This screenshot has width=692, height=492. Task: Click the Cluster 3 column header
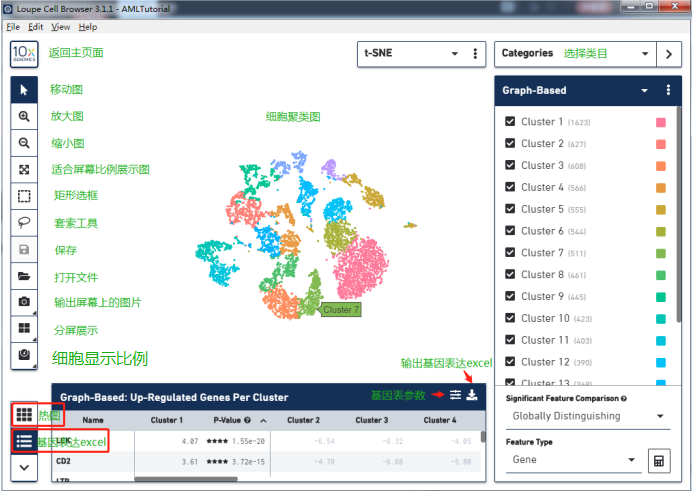372,421
